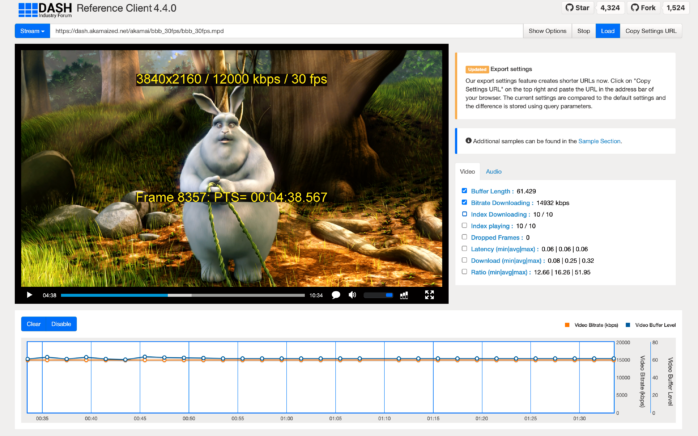Select the Video tab
698x436 pixels.
(467, 172)
